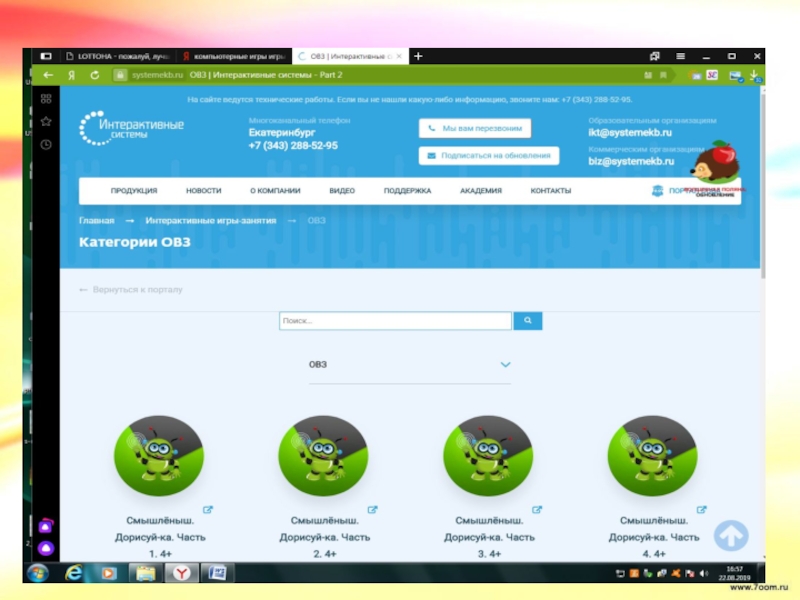Close the ОВЗ browser tab
This screenshot has height=600, width=800.
[x=399, y=56]
